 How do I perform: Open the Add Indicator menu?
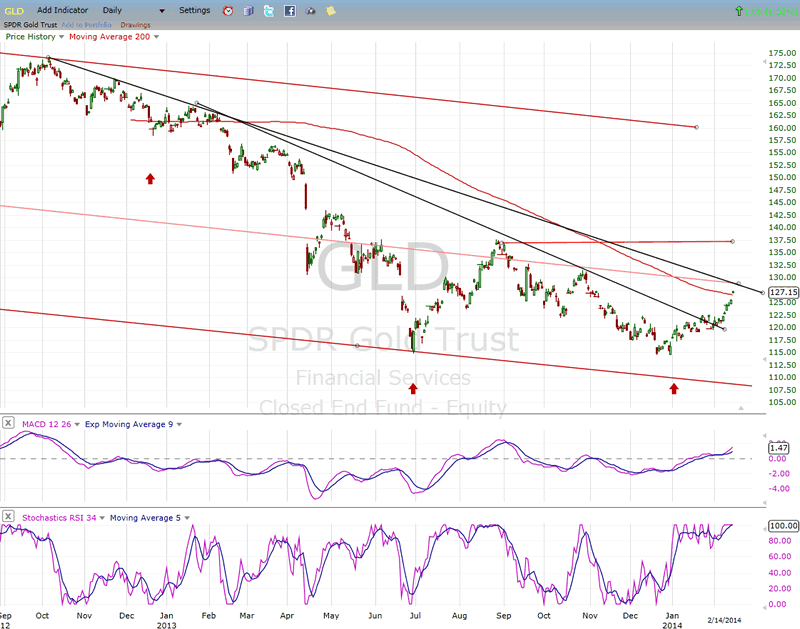click(x=60, y=10)
